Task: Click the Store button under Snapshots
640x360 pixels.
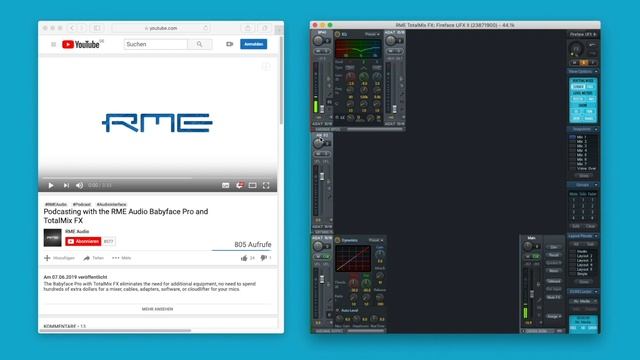Action: pyautogui.click(x=584, y=176)
